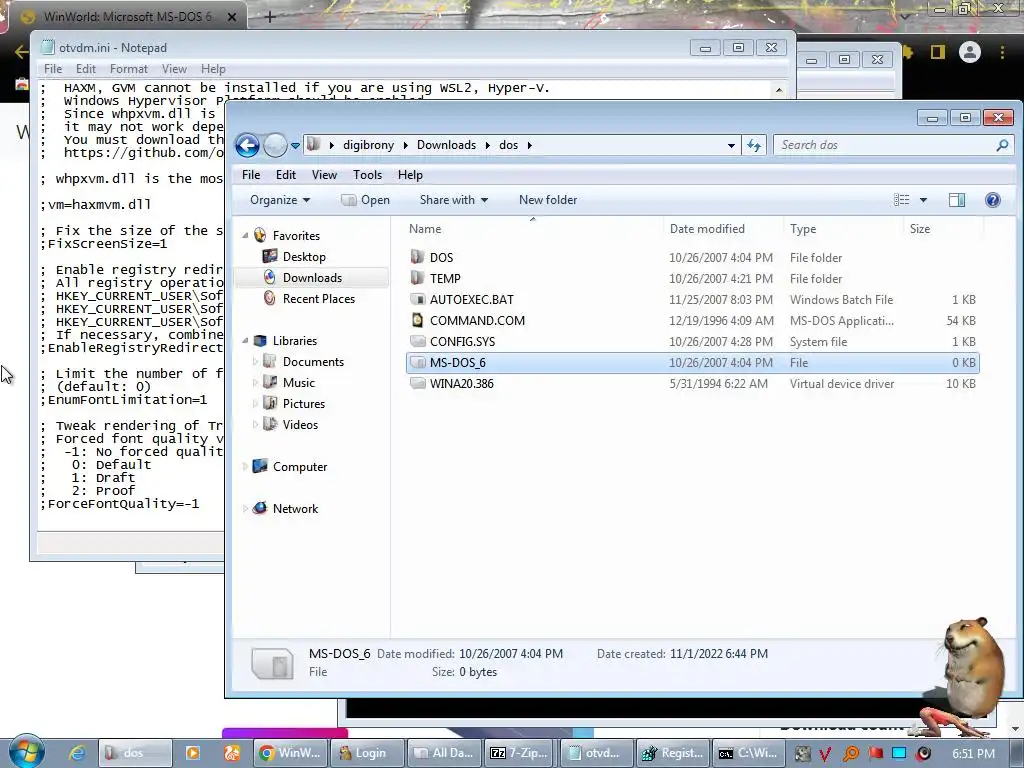Viewport: 1024px width, 768px height.
Task: Open Windows Media Player taskbar icon
Action: tap(193, 753)
